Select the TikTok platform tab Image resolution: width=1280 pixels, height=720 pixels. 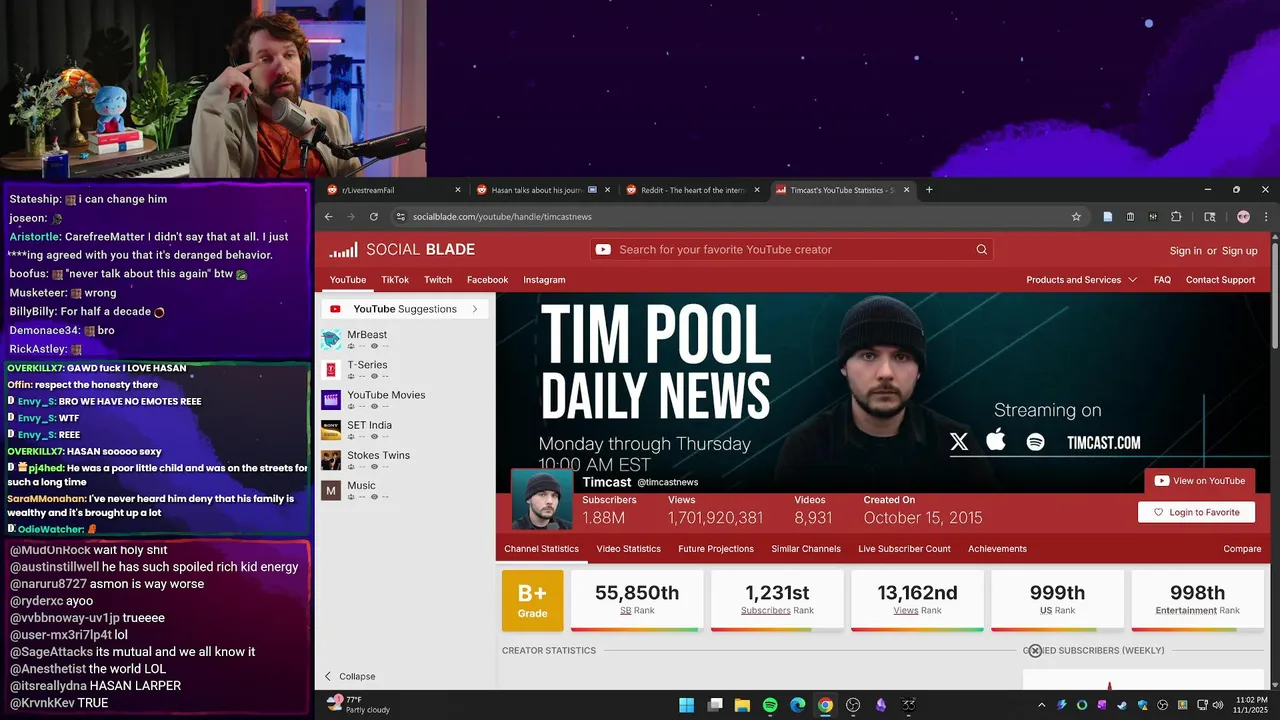click(x=395, y=280)
